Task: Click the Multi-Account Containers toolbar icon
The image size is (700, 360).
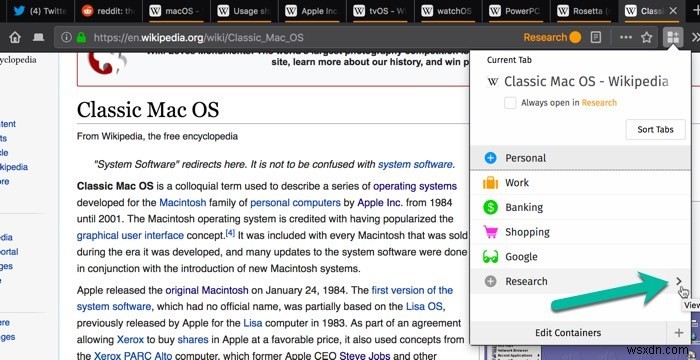Action: click(x=673, y=38)
